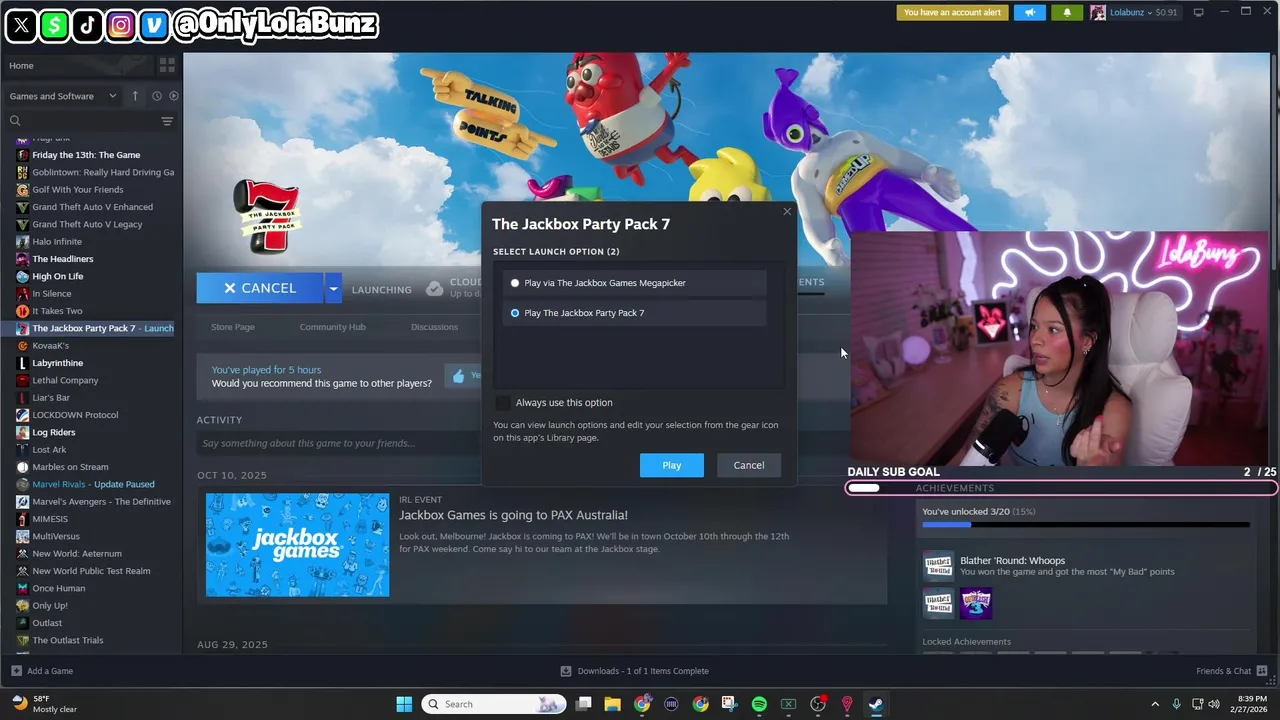Open the dropdown arrow beside CANCEL
Viewport: 1280px width, 720px height.
pyautogui.click(x=333, y=288)
